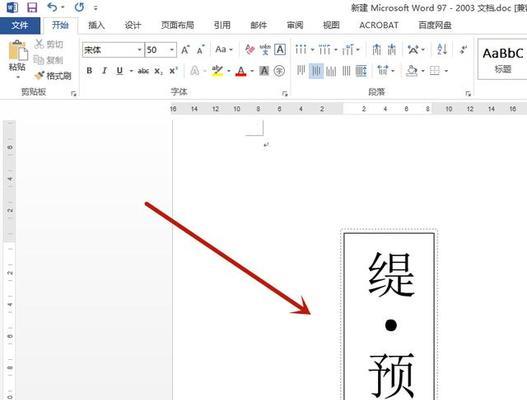Toggle subscript formatting
Image resolution: width=527 pixels, height=400 pixels.
158,71
